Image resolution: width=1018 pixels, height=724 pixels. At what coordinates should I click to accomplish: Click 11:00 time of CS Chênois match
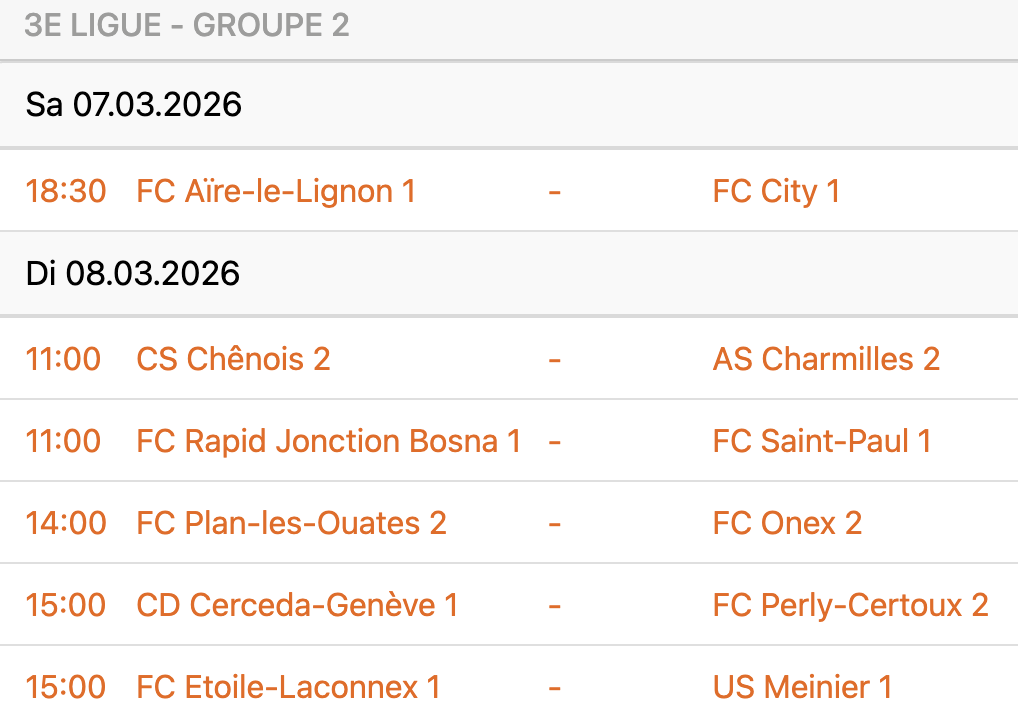(63, 359)
